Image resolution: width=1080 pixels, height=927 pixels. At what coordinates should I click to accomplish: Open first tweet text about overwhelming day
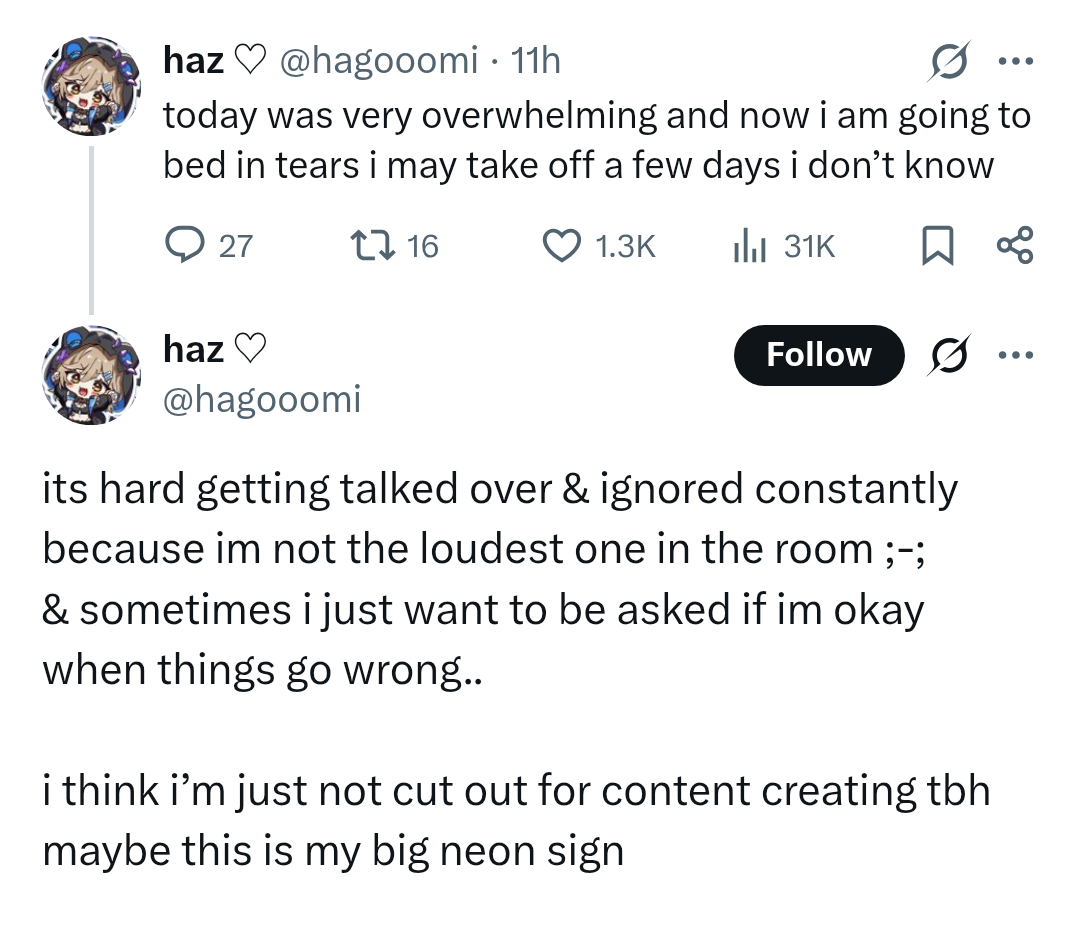click(596, 140)
